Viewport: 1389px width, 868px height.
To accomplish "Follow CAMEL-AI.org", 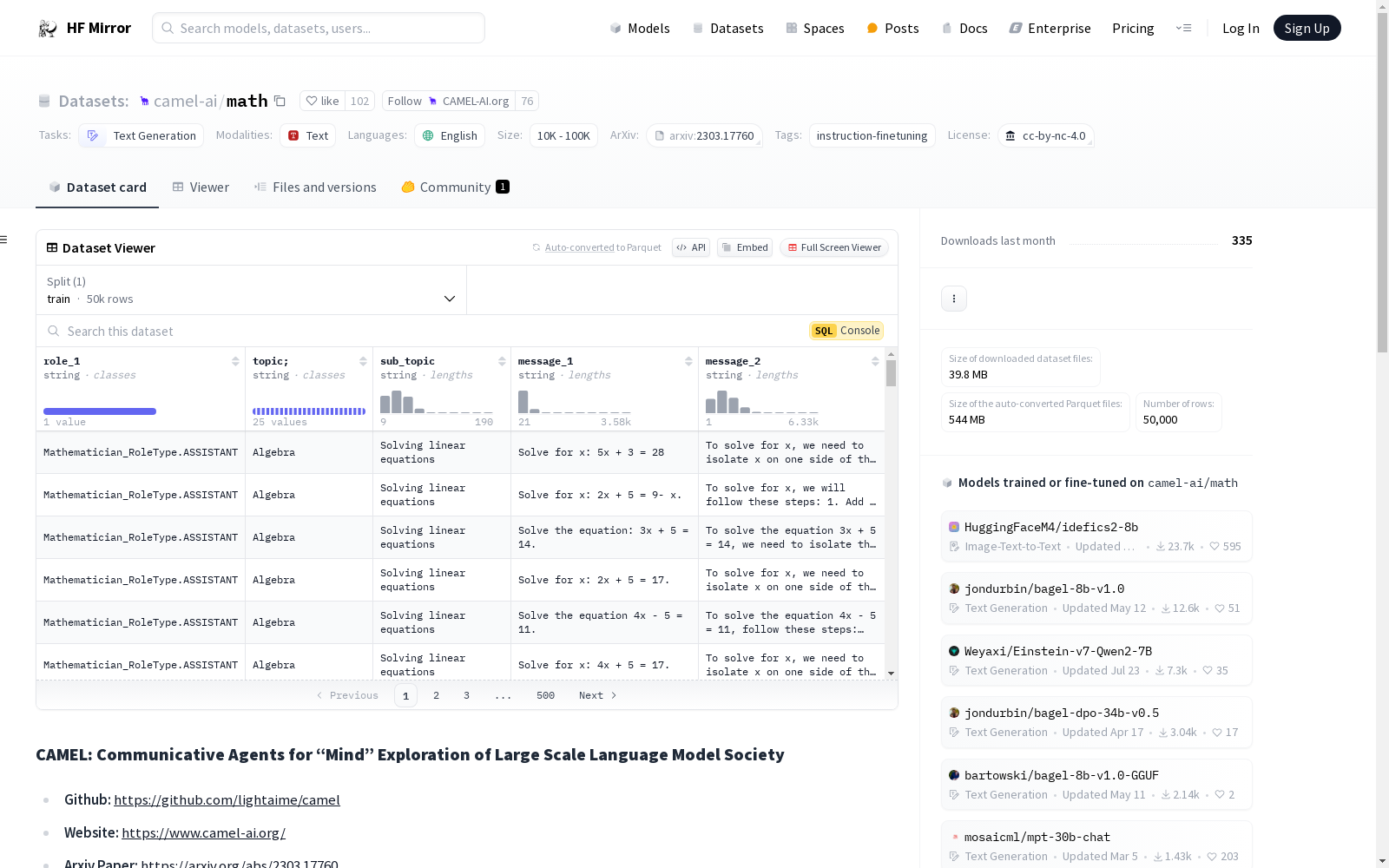I will (449, 101).
